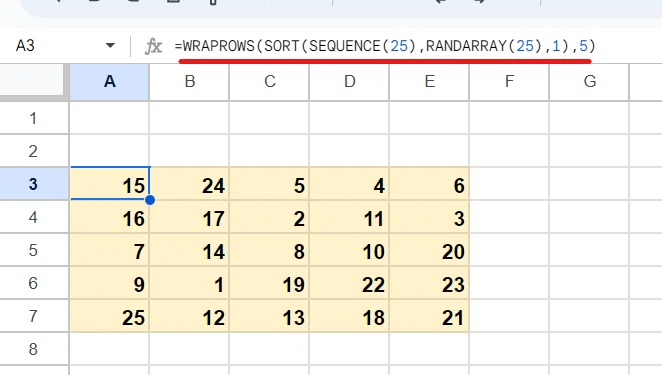Select row 2 header

(34, 151)
